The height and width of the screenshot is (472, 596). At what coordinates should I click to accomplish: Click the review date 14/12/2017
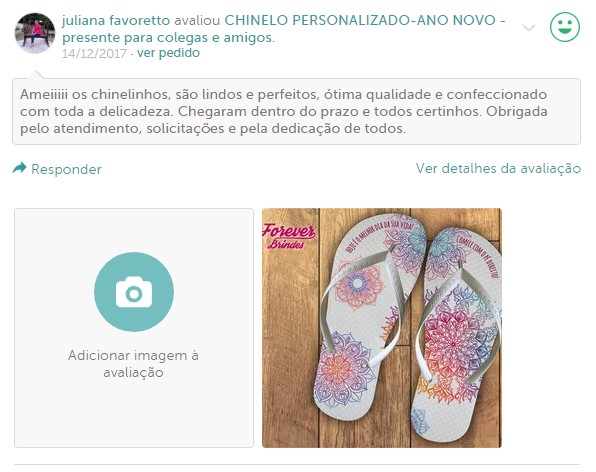pyautogui.click(x=94, y=53)
